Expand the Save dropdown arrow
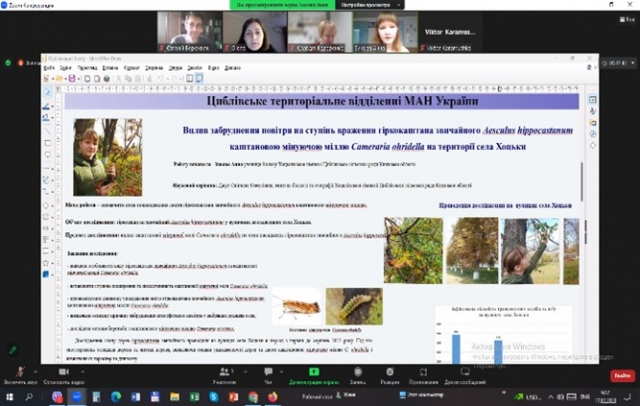This screenshot has height=406, width=640. pos(78,79)
